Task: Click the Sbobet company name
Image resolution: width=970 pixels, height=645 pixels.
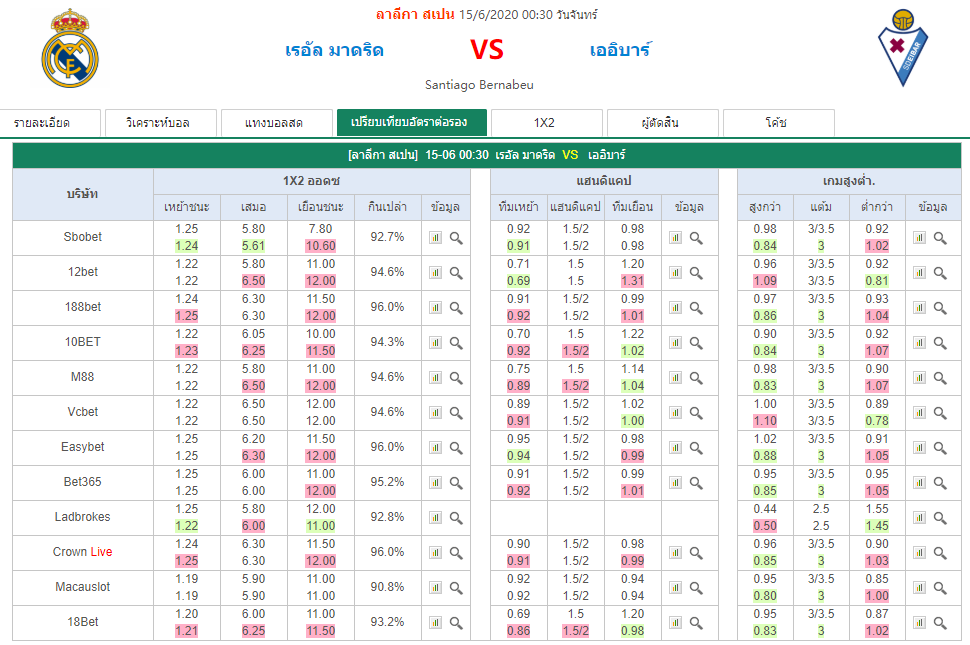Action: pyautogui.click(x=83, y=237)
